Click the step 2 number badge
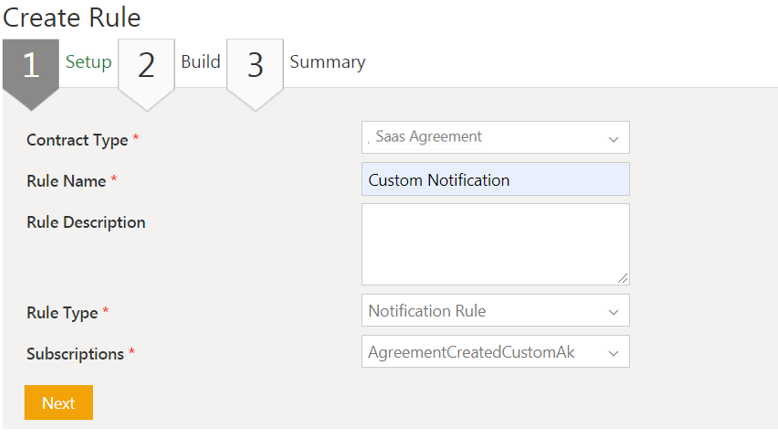Image resolution: width=778 pixels, height=432 pixels. pos(146,66)
